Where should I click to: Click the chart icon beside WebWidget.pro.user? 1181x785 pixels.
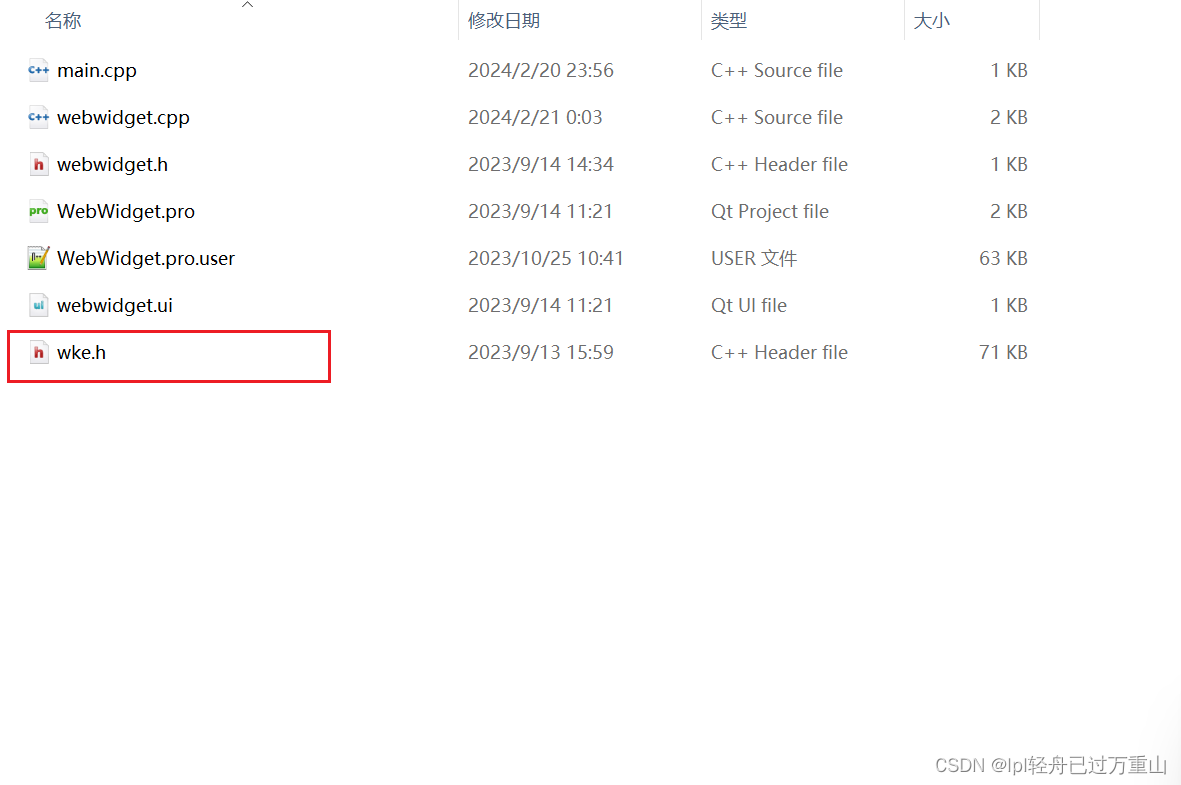tap(38, 258)
